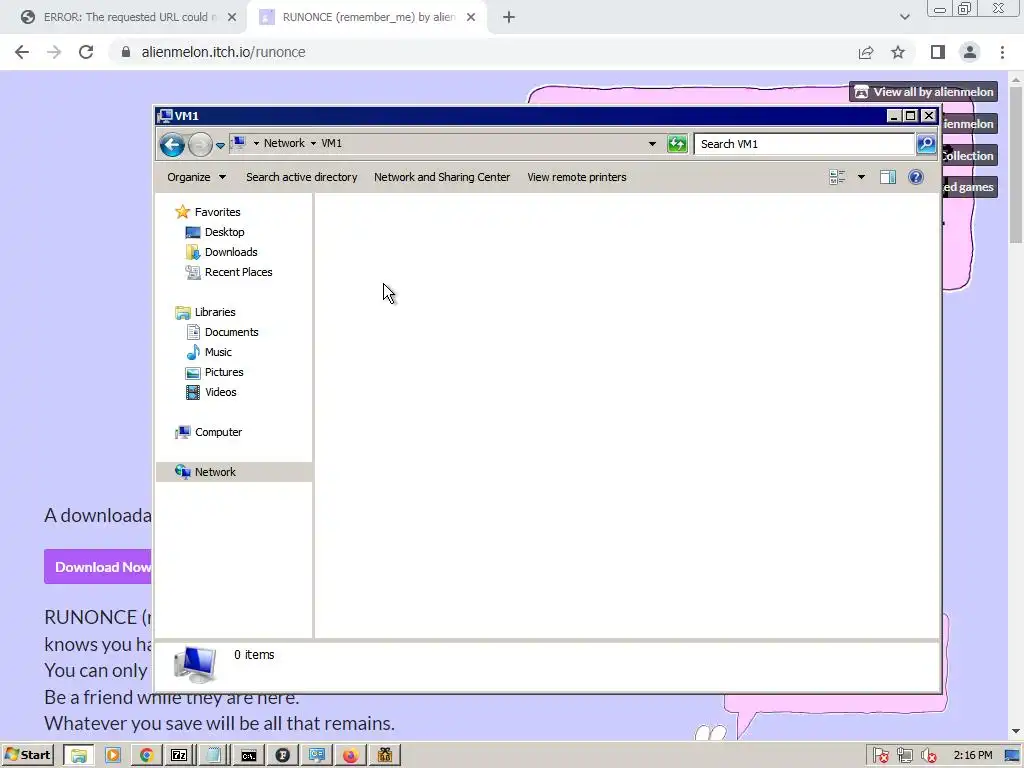
Task: Click the share page icon in Chrome
Action: [x=866, y=52]
